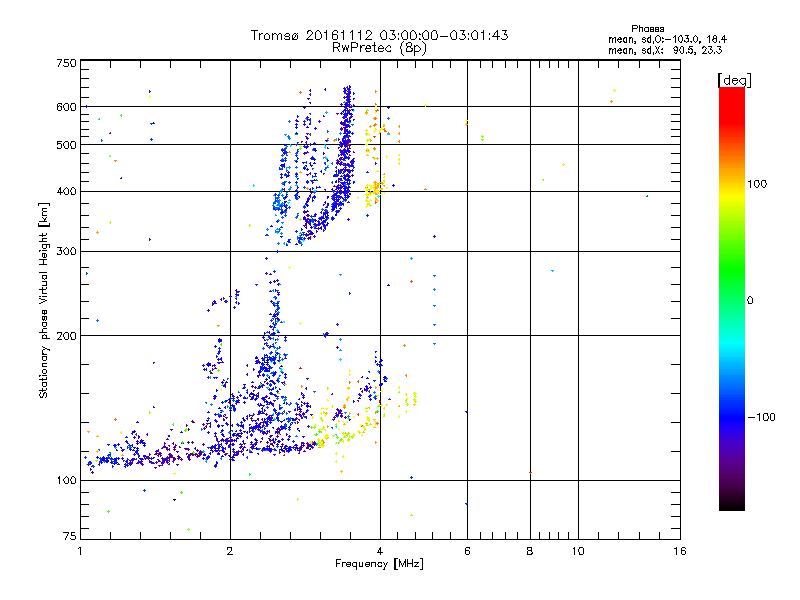Click the '0' colorbar tick label
Viewport: 800px width, 600px height.
coord(750,300)
